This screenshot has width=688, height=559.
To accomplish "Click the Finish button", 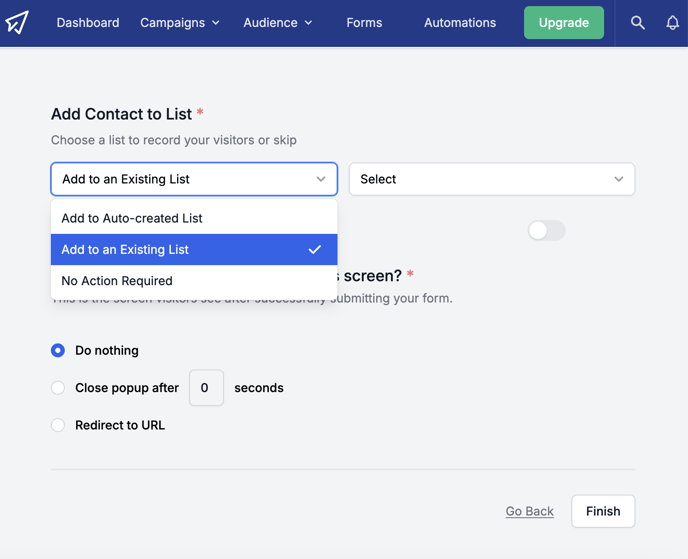I will 603,511.
